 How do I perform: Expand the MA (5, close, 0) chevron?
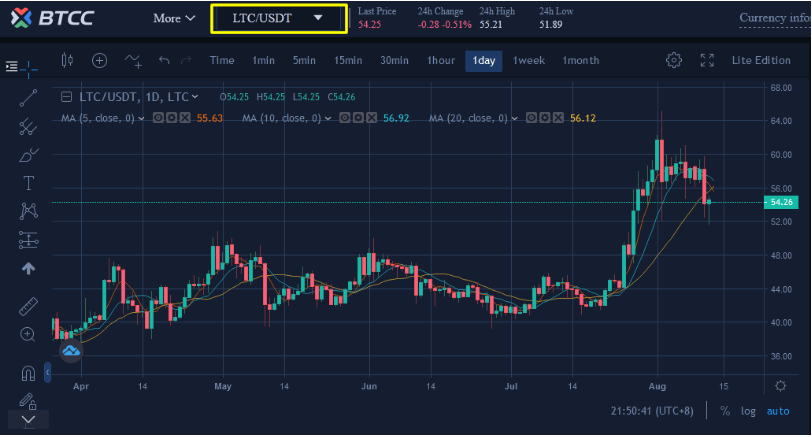point(141,119)
